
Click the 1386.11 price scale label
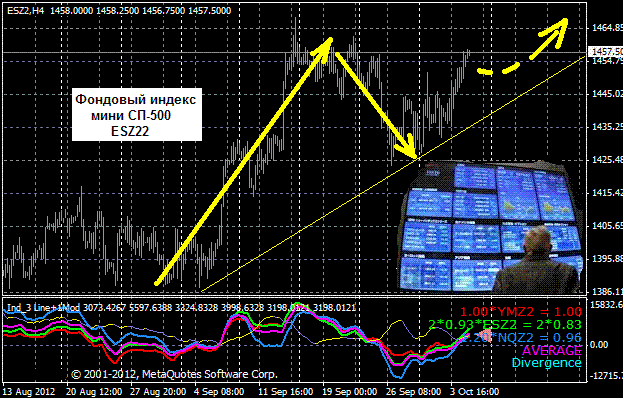607,292
